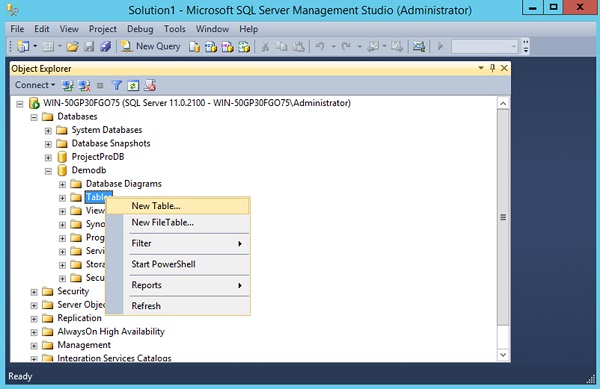600x389 pixels.
Task: Open the Tools menu
Action: (174, 29)
